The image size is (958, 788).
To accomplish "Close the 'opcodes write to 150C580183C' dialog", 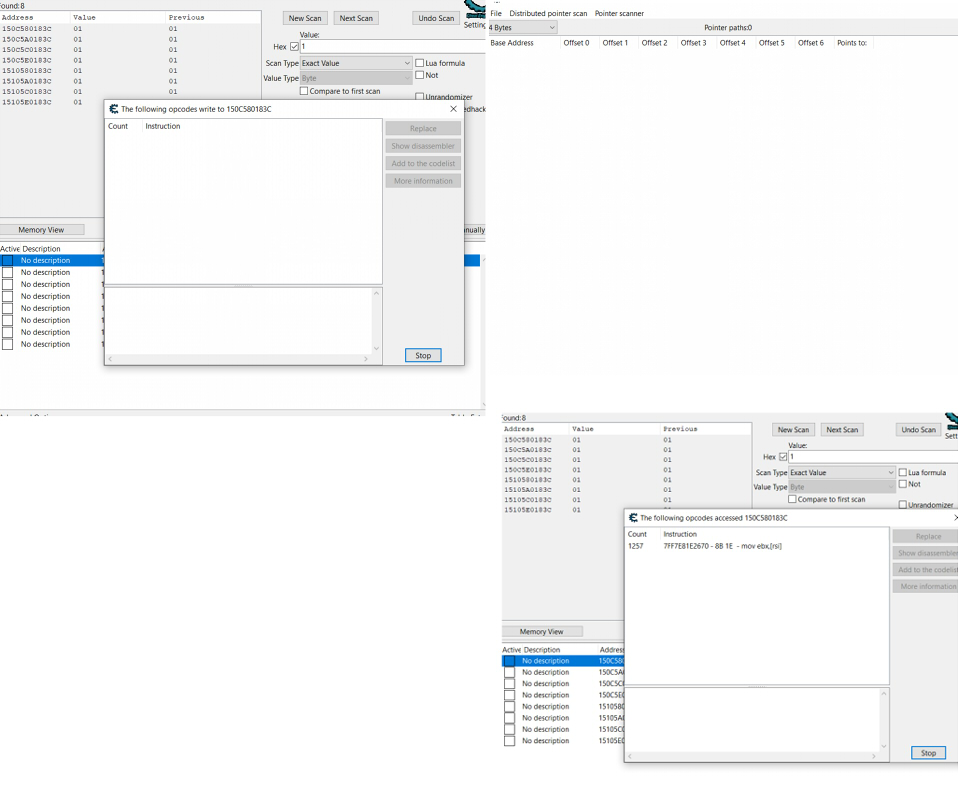I will click(x=453, y=109).
